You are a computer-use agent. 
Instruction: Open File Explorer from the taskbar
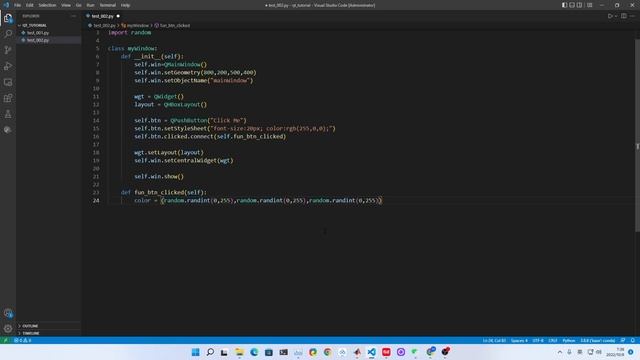(x=239, y=352)
